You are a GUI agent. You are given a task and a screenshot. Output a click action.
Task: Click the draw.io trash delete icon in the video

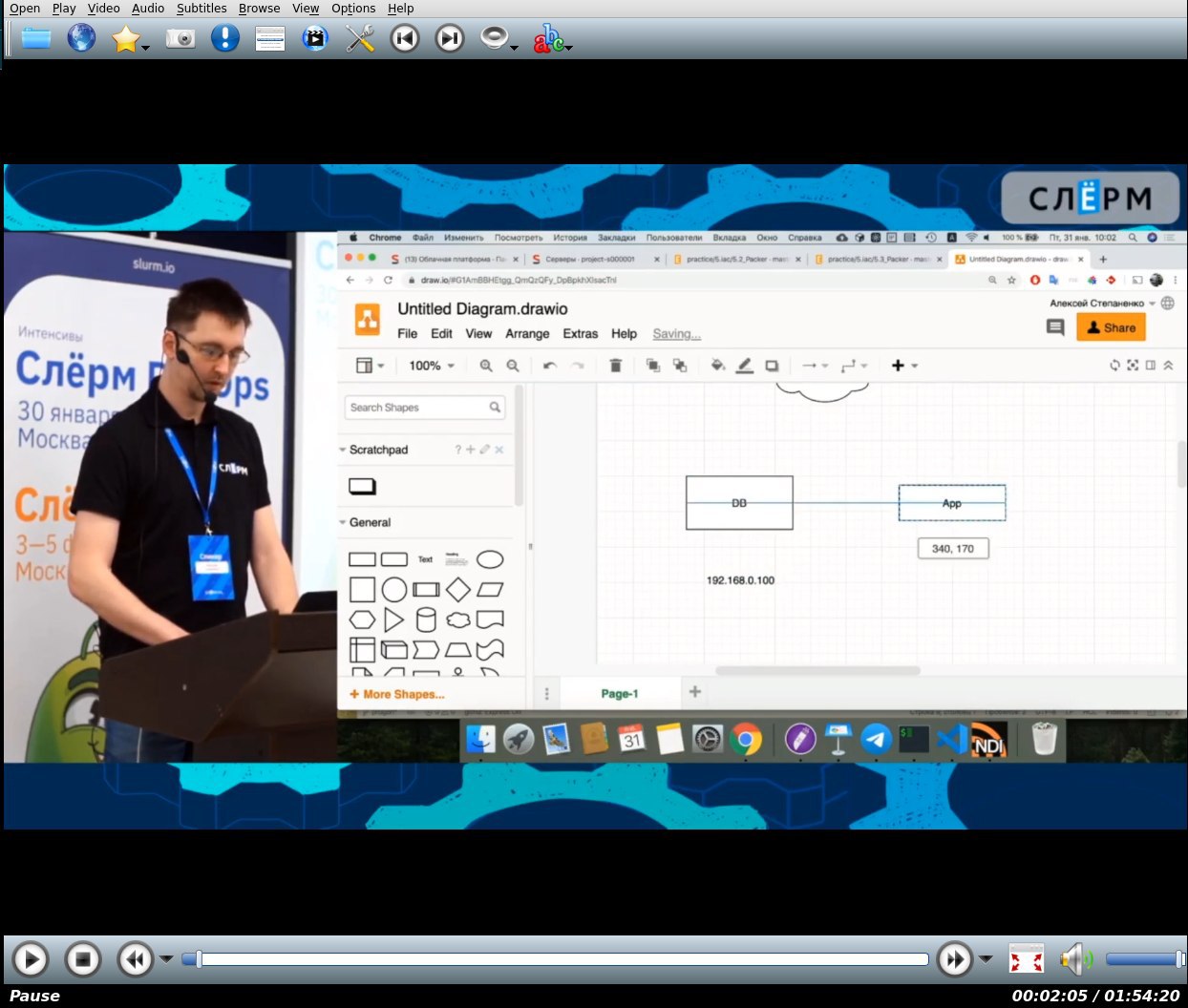(x=616, y=366)
